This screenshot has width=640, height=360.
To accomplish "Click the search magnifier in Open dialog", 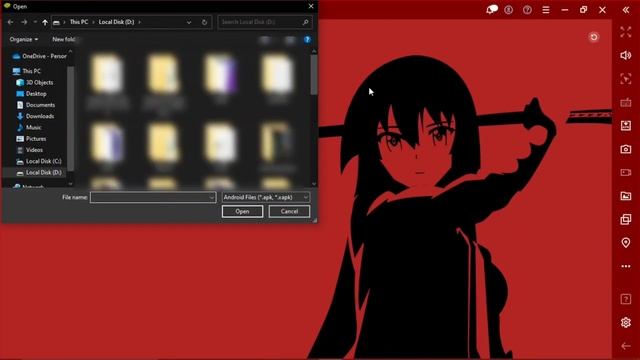I will tap(305, 22).
